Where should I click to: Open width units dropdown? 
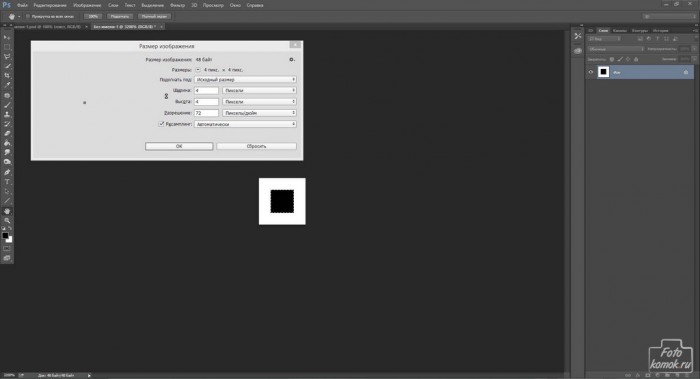259,90
